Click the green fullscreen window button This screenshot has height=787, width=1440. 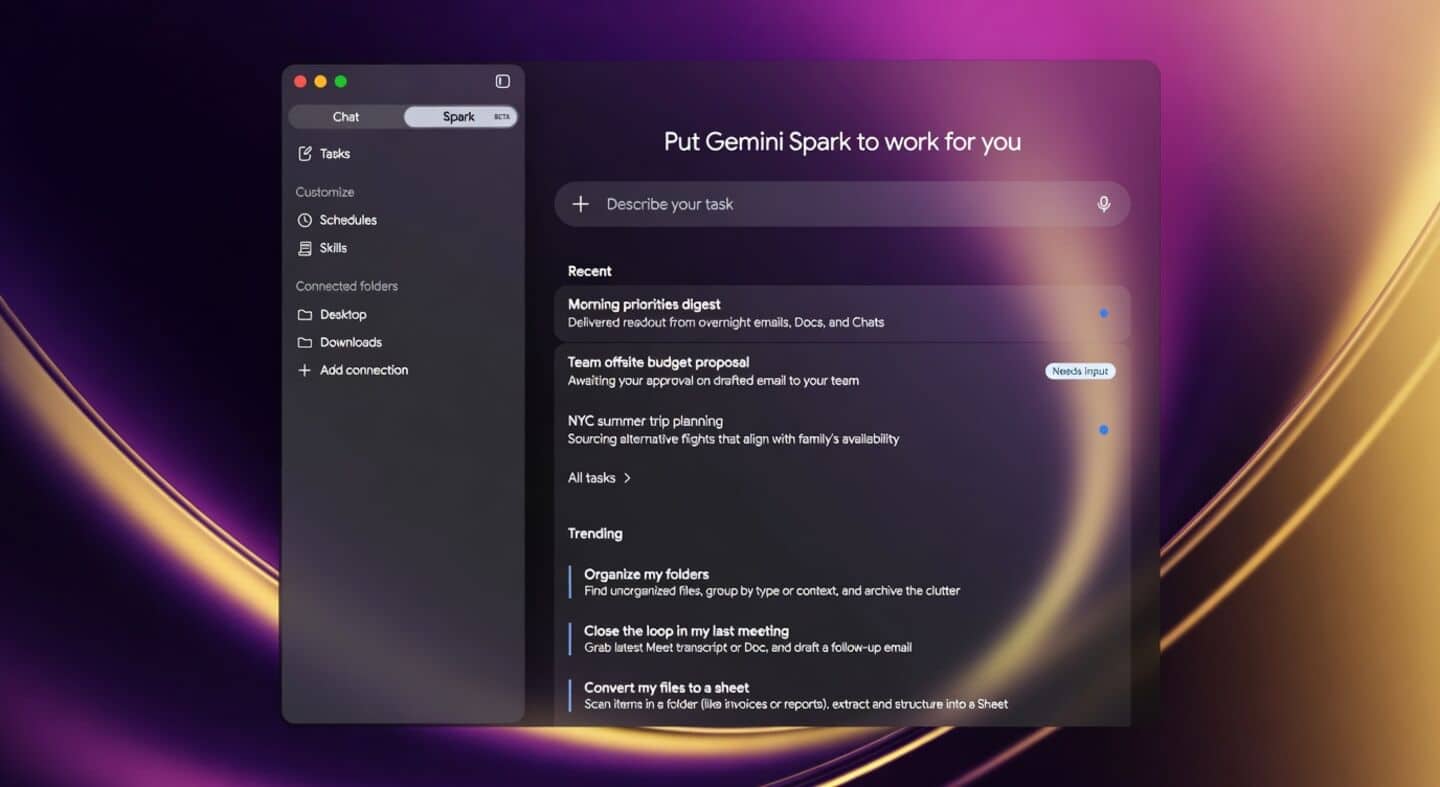(x=340, y=81)
